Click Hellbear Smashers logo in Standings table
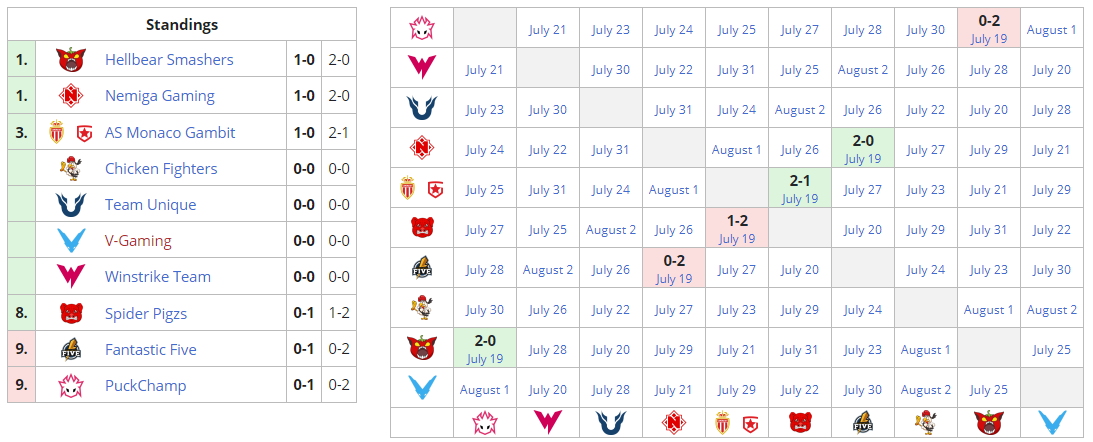 [x=70, y=60]
